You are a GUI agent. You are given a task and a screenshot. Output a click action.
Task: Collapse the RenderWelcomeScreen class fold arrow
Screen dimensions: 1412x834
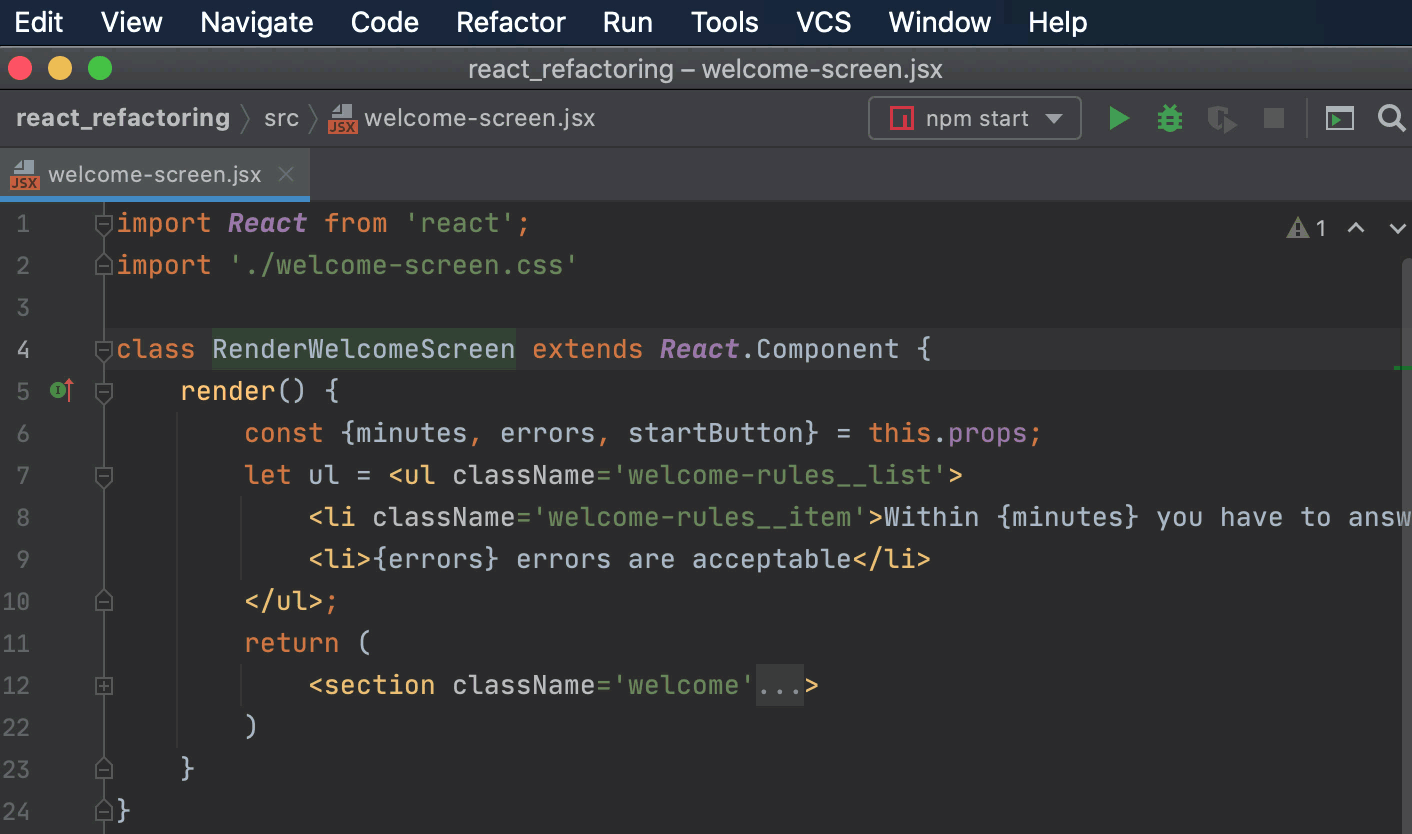103,349
